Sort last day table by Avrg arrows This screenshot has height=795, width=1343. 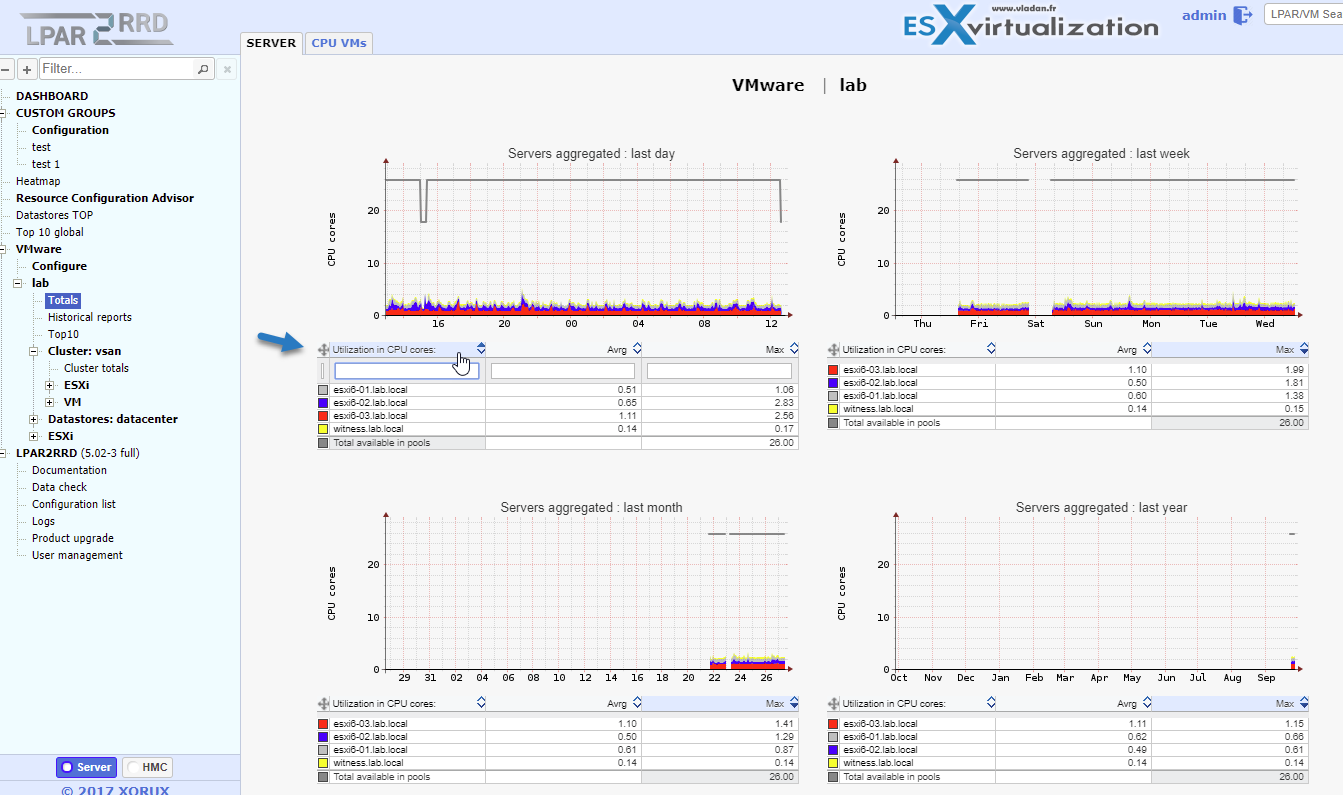coord(637,349)
